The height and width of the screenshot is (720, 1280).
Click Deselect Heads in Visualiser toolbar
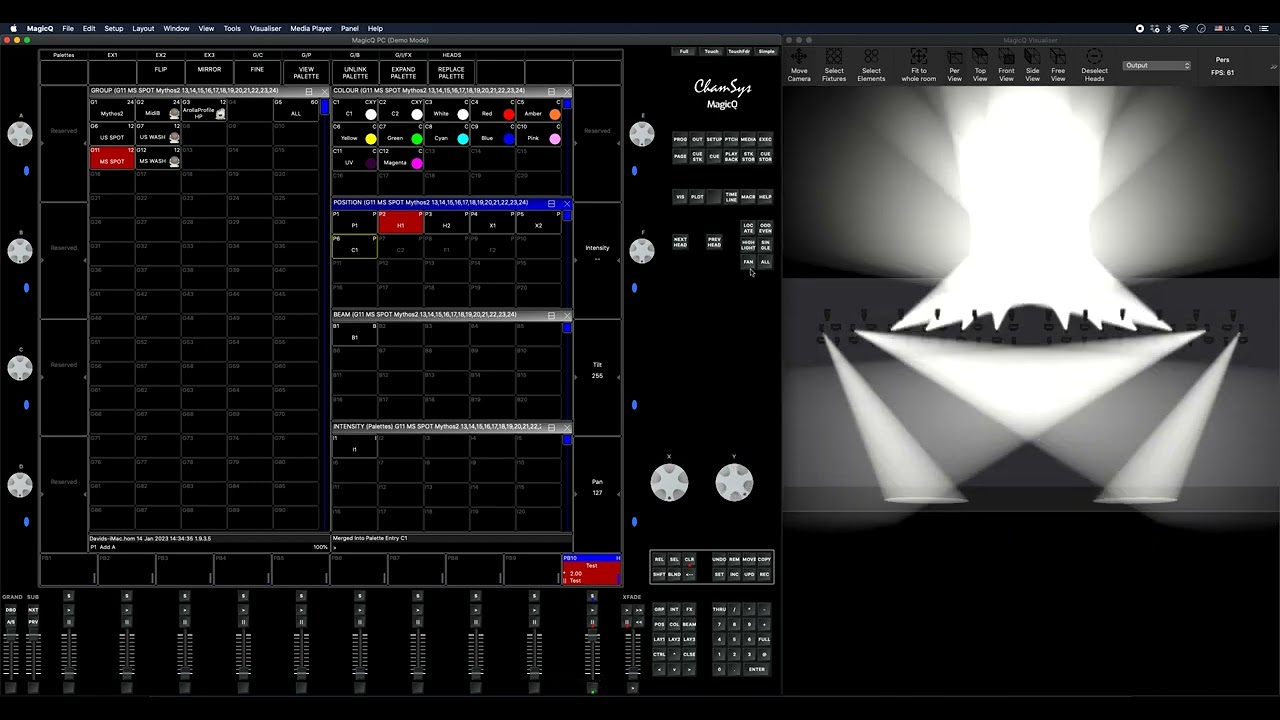[1094, 66]
